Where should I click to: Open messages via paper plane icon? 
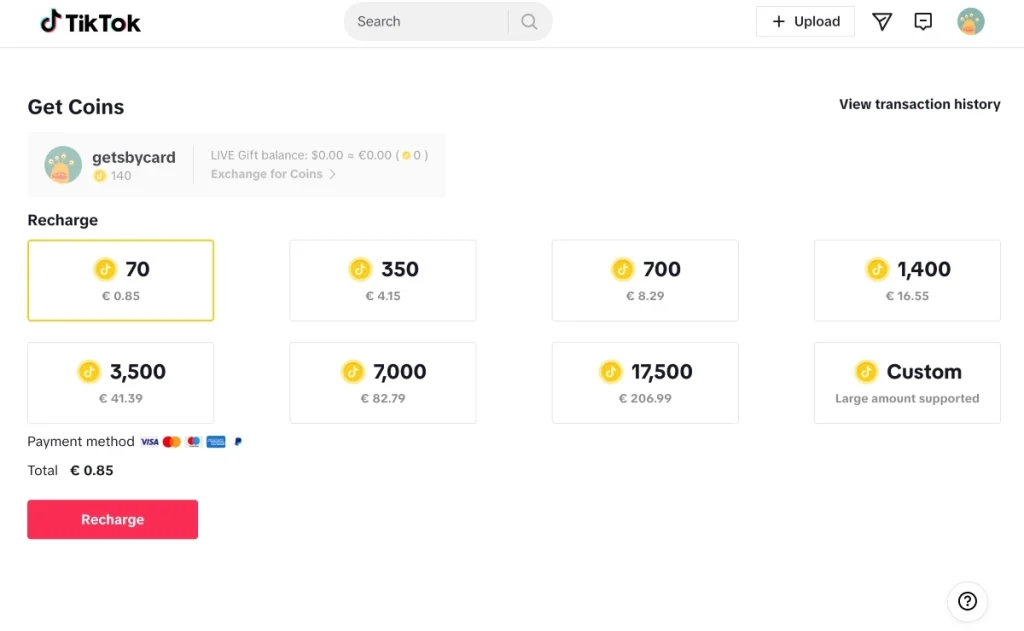[x=881, y=22]
